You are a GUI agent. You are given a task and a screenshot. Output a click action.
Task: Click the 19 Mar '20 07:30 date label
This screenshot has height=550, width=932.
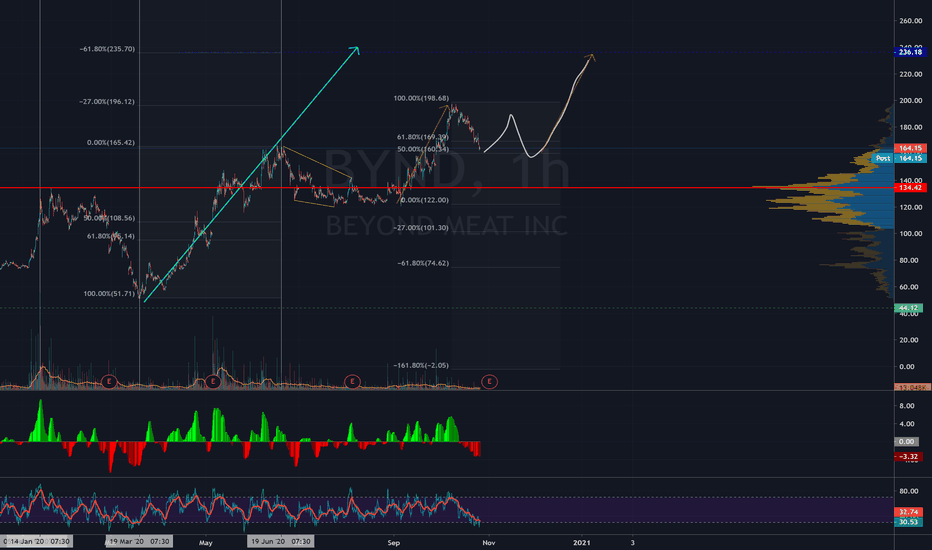(138, 542)
